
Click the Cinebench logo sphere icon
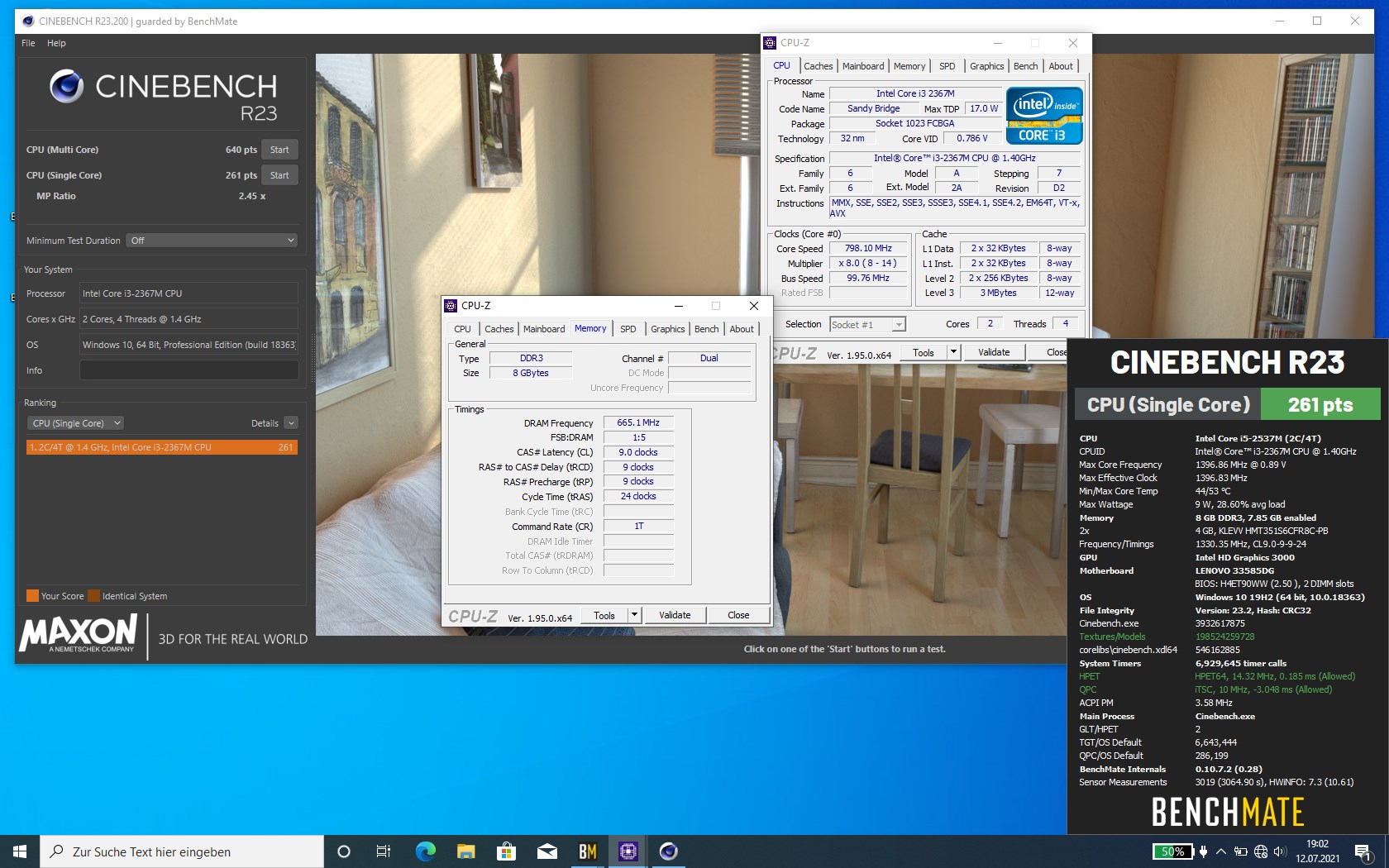pos(67,86)
